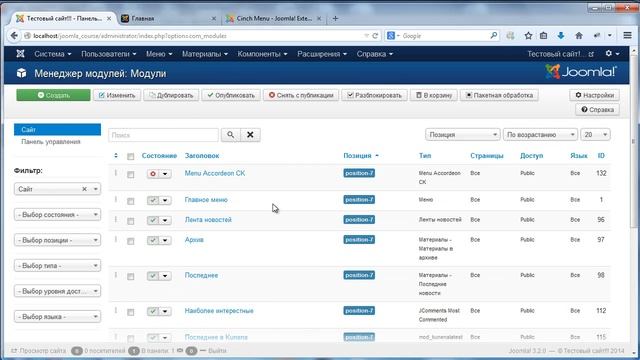Screen dimensions: 640x360
Task: Click the published check icon for Наиболее интересные
Action: pyautogui.click(x=153, y=311)
